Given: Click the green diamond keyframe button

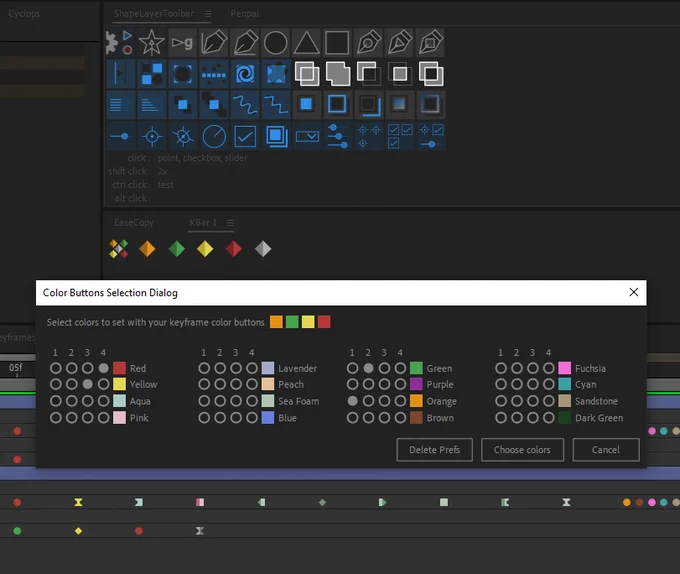Looking at the screenshot, I should [177, 249].
